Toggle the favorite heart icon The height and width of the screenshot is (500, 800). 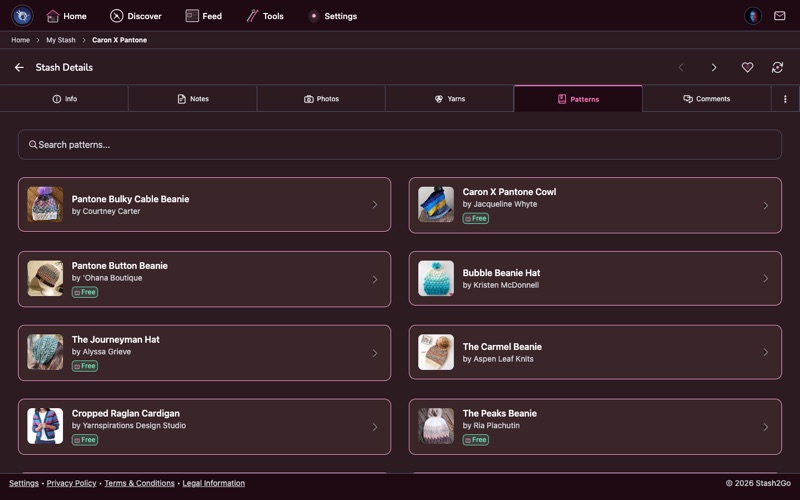[747, 68]
